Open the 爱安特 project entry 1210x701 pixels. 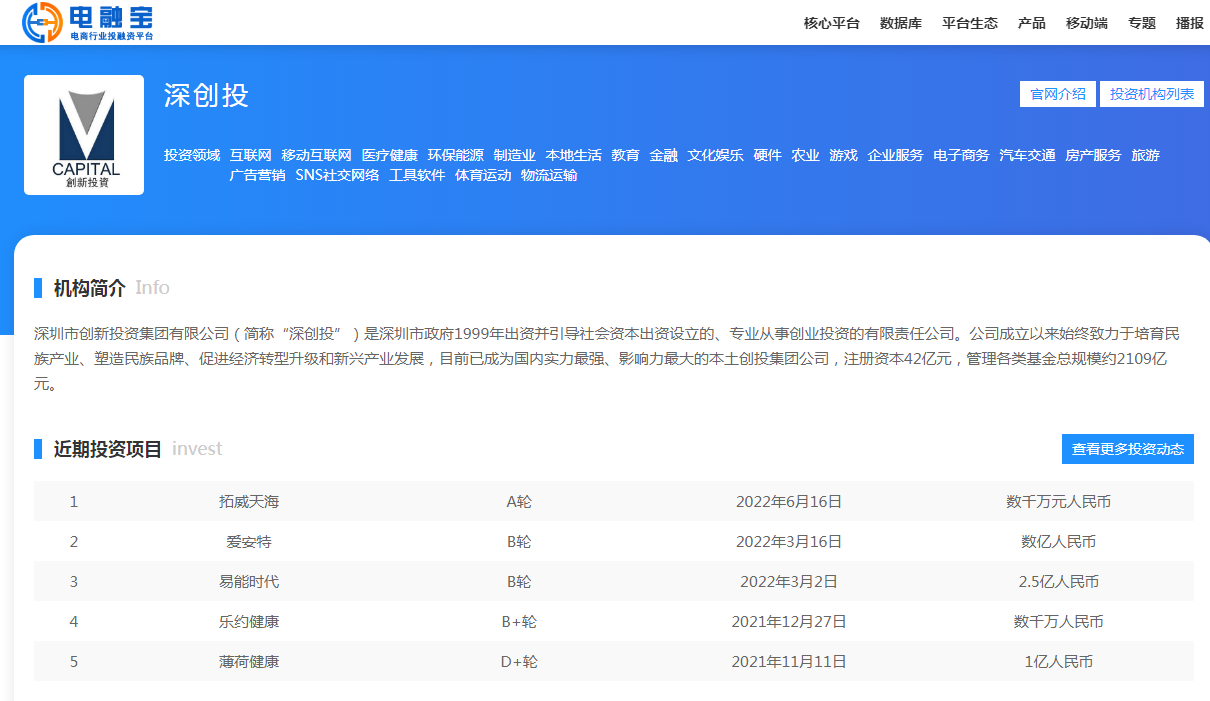(249, 542)
